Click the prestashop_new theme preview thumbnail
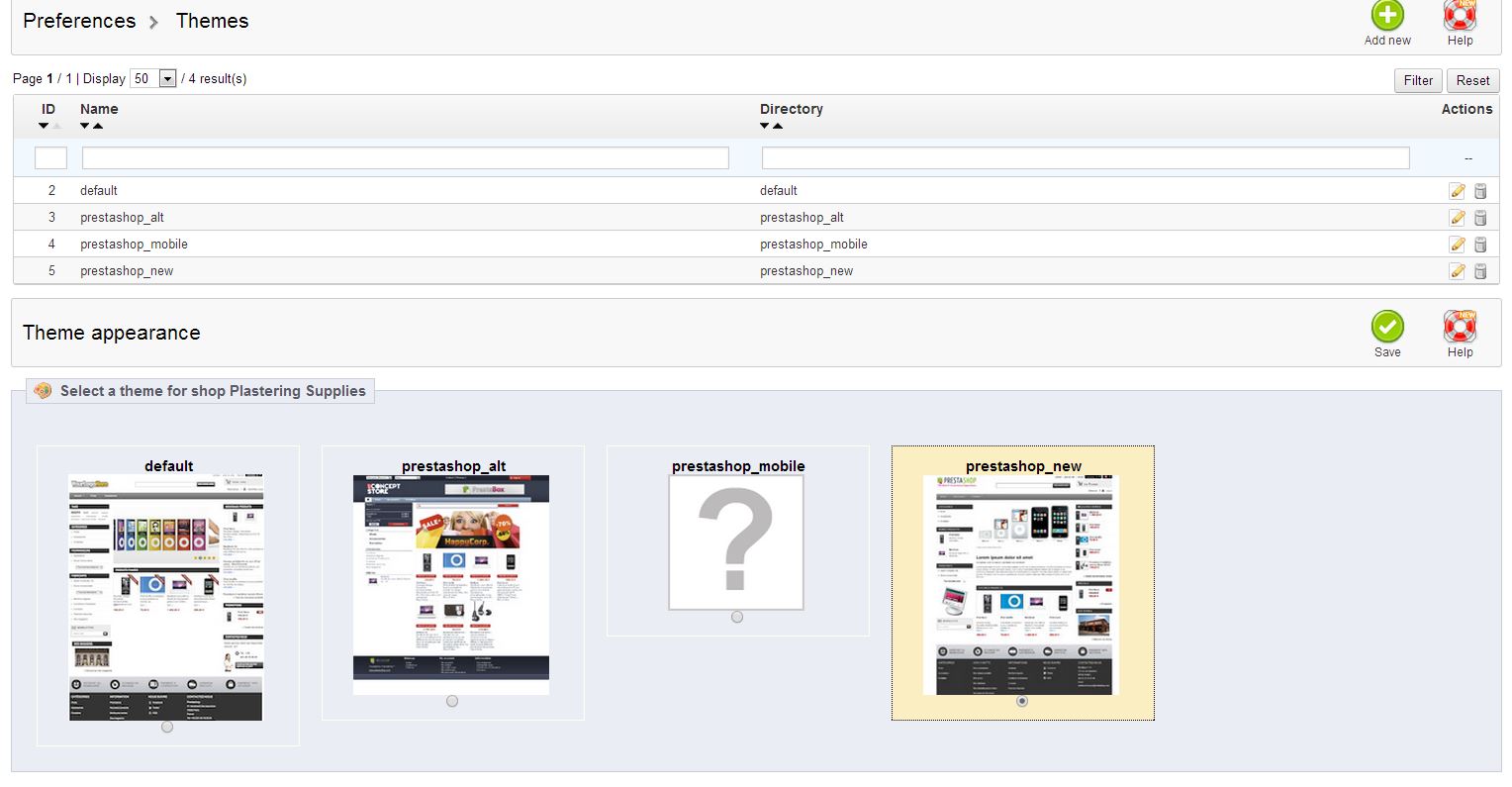 point(1021,585)
